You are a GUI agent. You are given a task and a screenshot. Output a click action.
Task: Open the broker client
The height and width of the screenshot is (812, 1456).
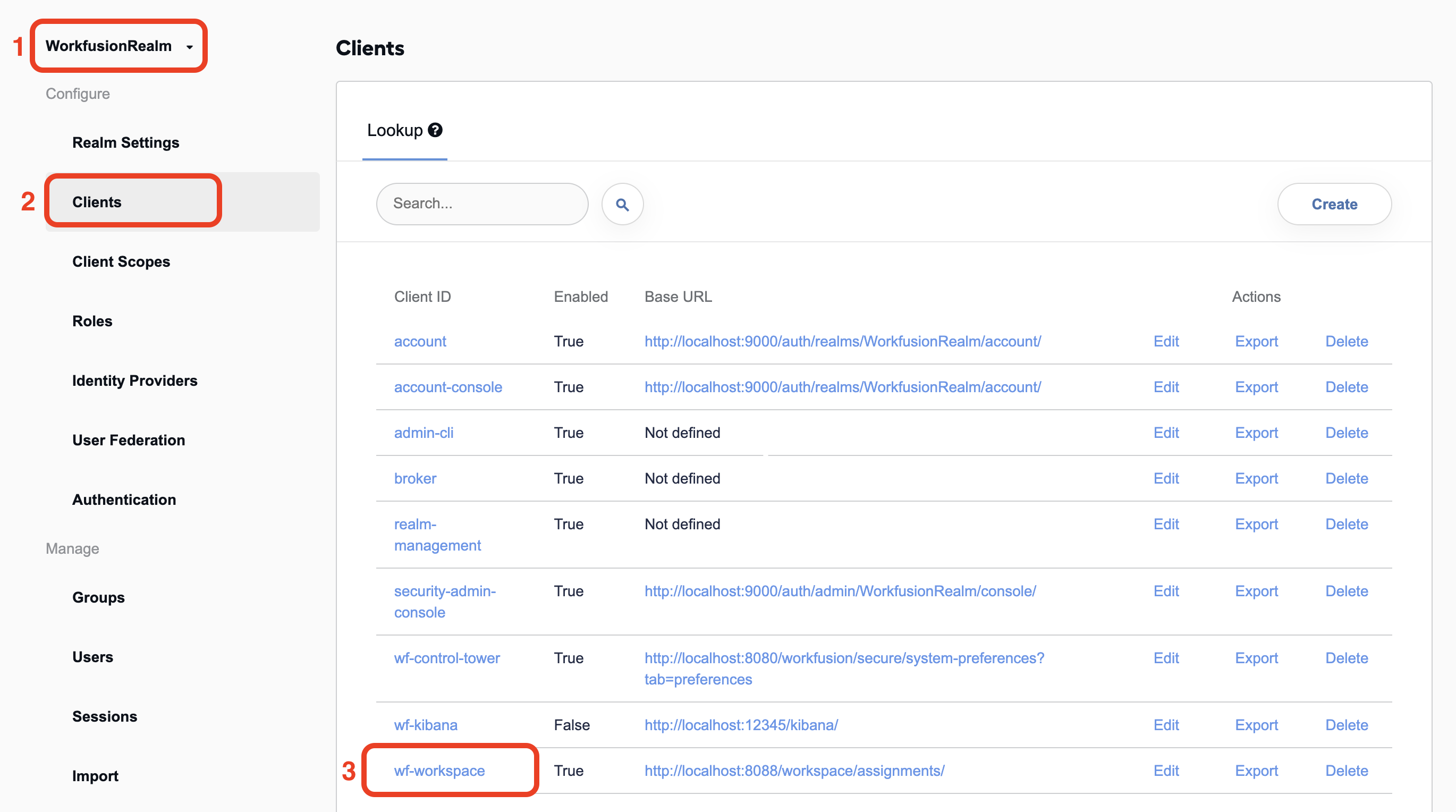pyautogui.click(x=415, y=479)
